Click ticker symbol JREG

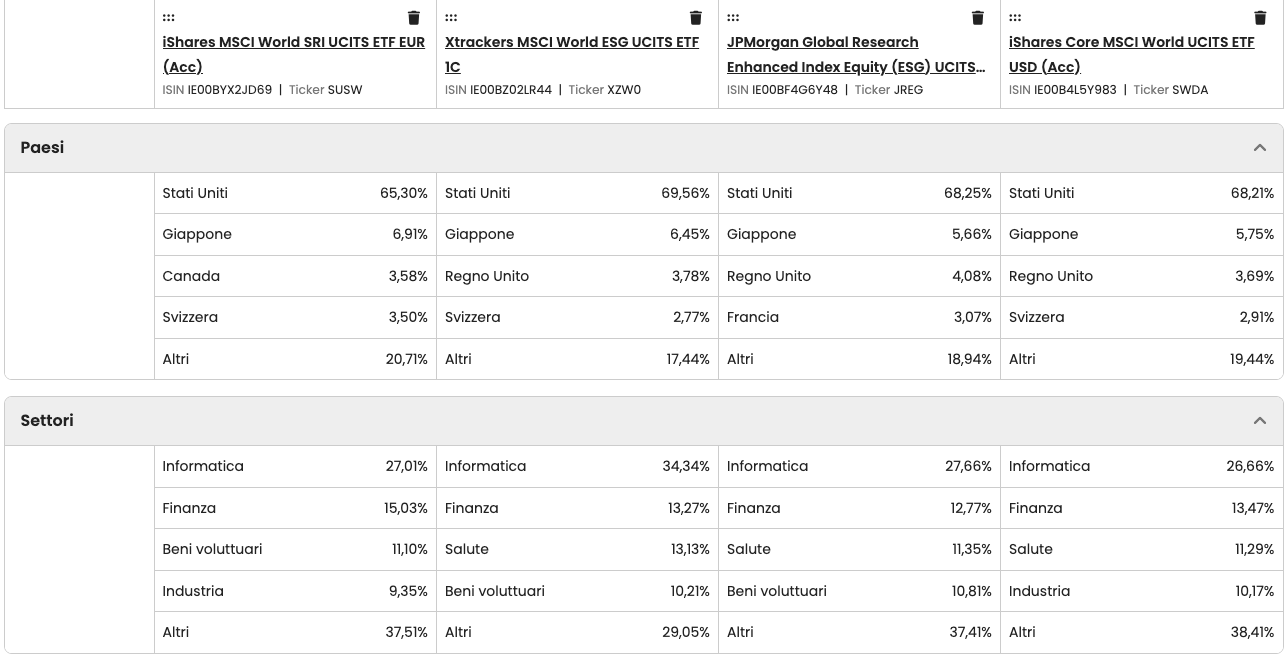pyautogui.click(x=908, y=90)
